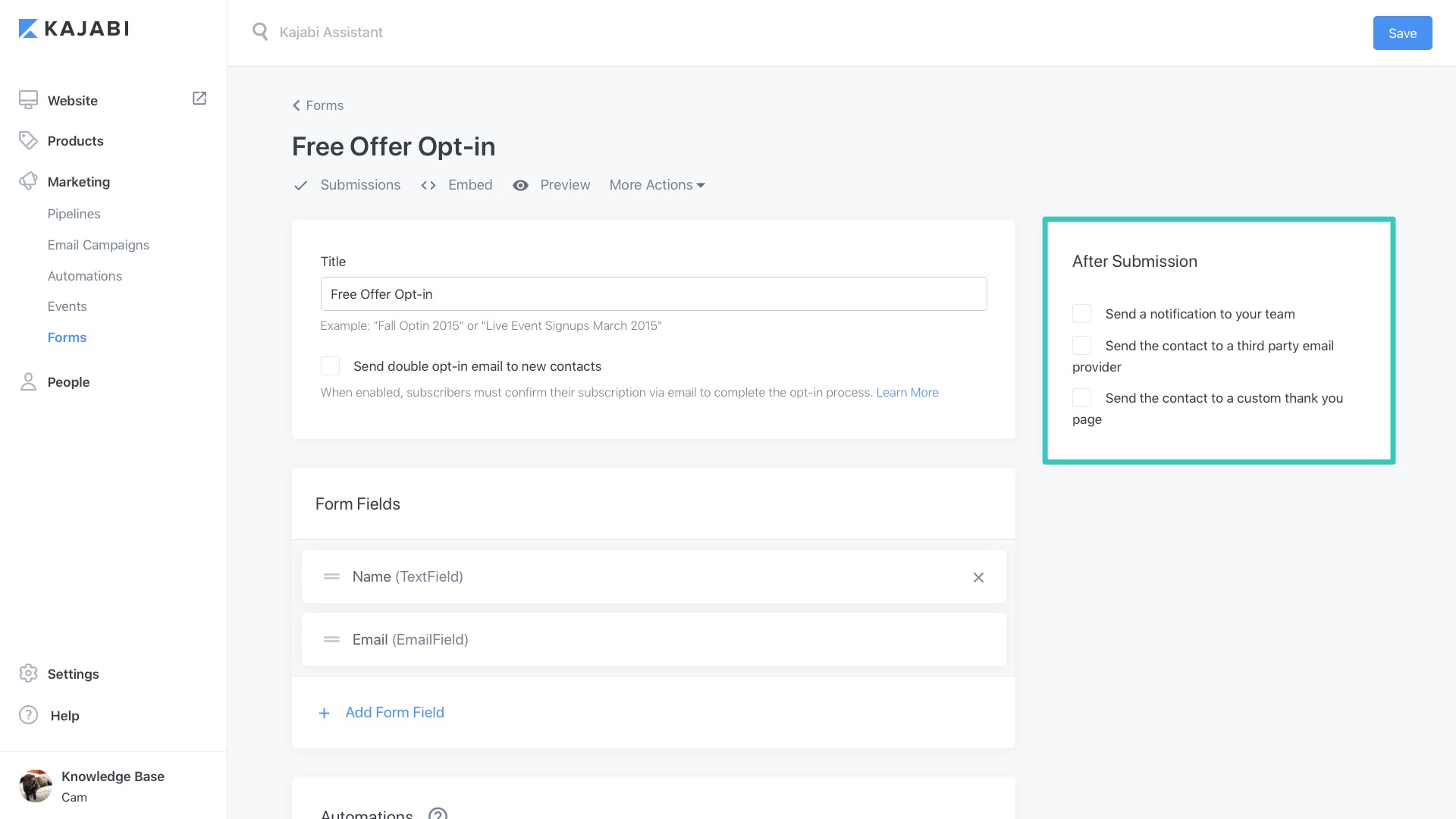
Task: Open Email Campaigns in Marketing menu
Action: point(99,245)
